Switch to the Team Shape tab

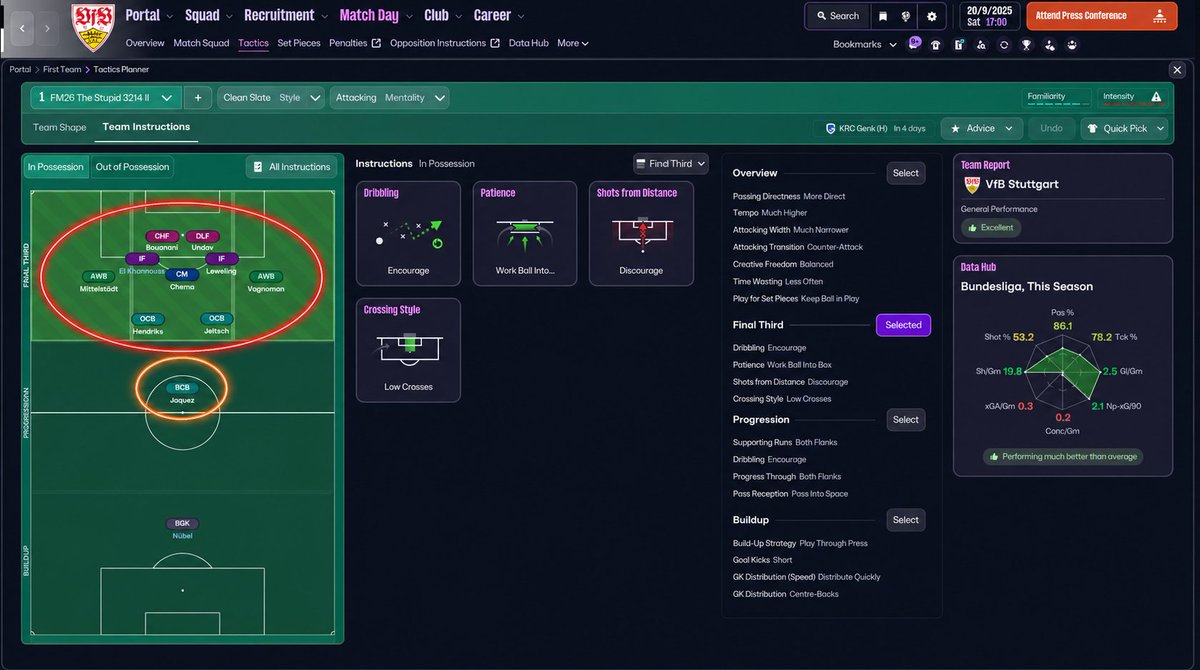[x=60, y=128]
